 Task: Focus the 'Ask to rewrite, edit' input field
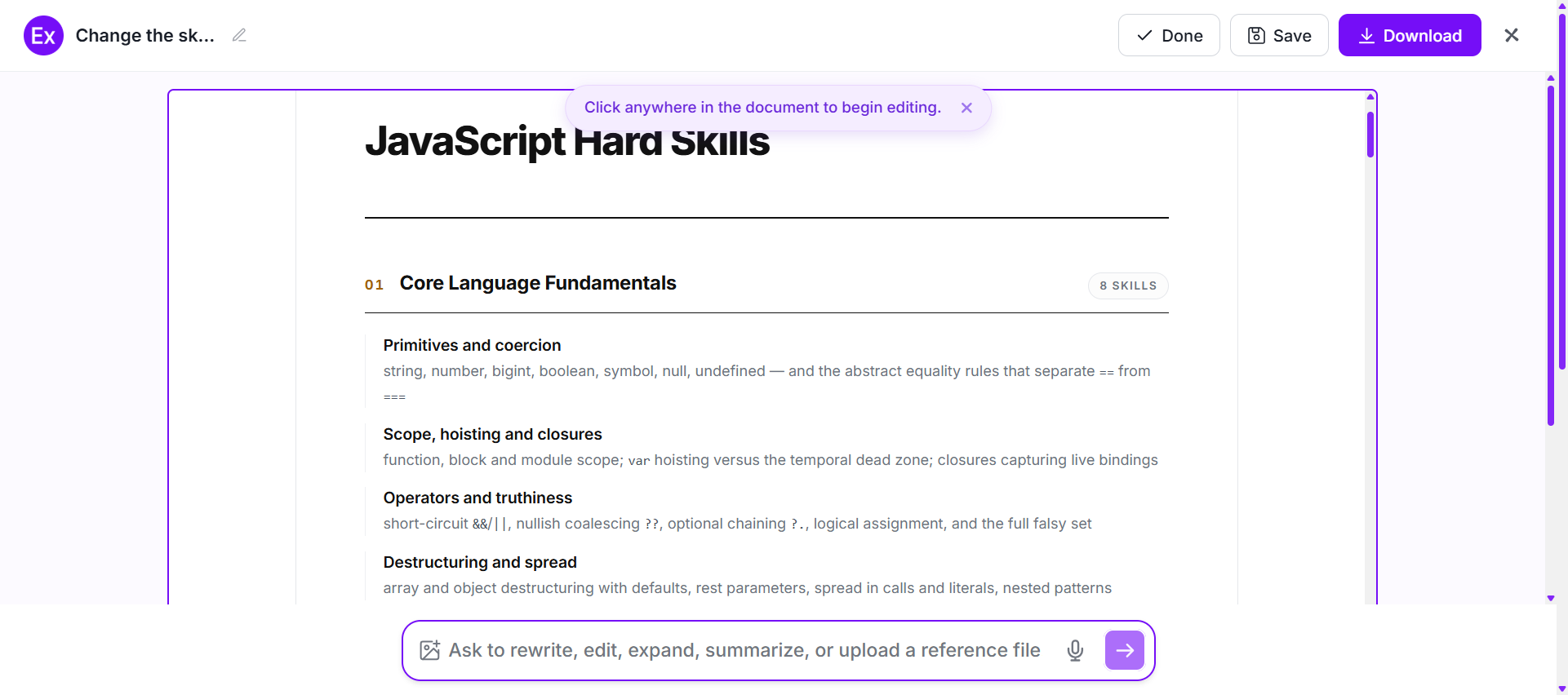click(744, 650)
